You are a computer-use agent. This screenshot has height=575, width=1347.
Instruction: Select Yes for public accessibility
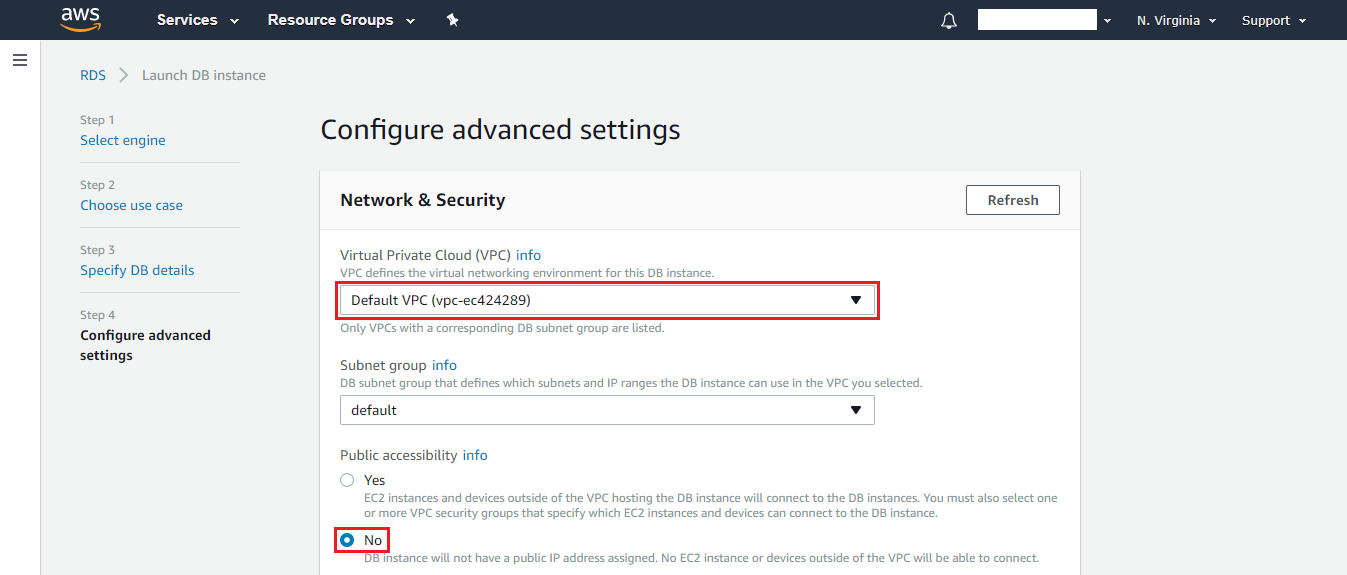coord(347,480)
